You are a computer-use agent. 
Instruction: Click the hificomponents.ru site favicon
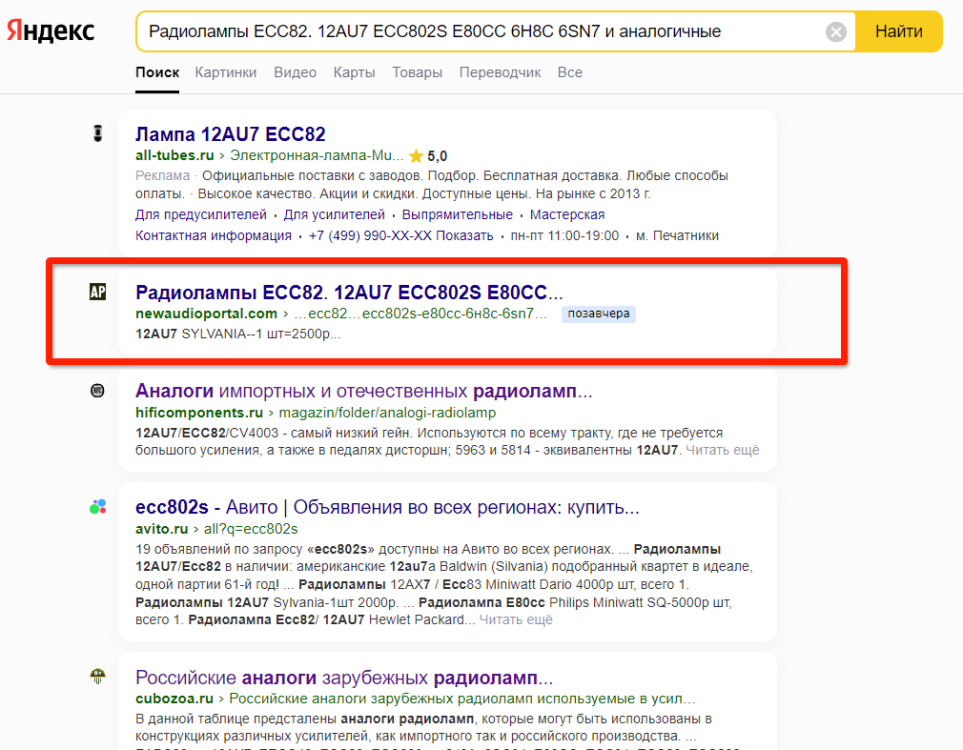click(97, 390)
